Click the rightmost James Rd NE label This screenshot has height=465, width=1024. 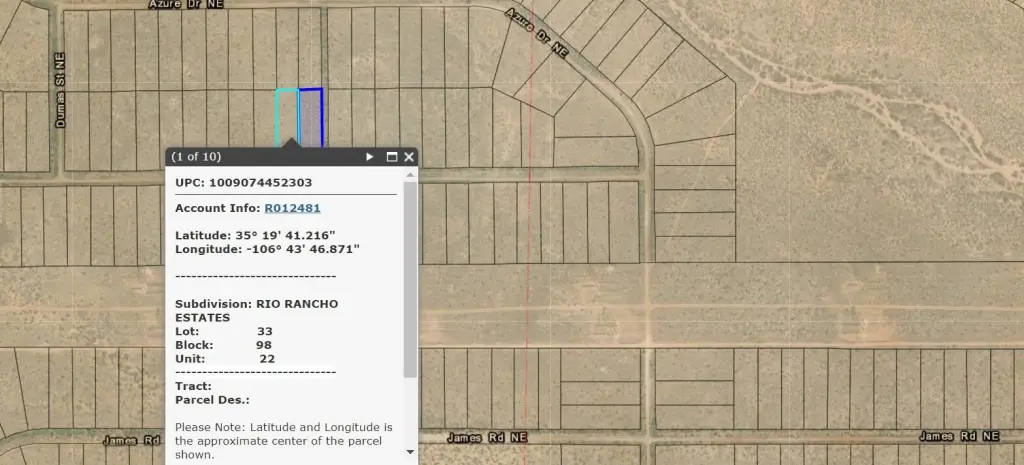tap(958, 436)
